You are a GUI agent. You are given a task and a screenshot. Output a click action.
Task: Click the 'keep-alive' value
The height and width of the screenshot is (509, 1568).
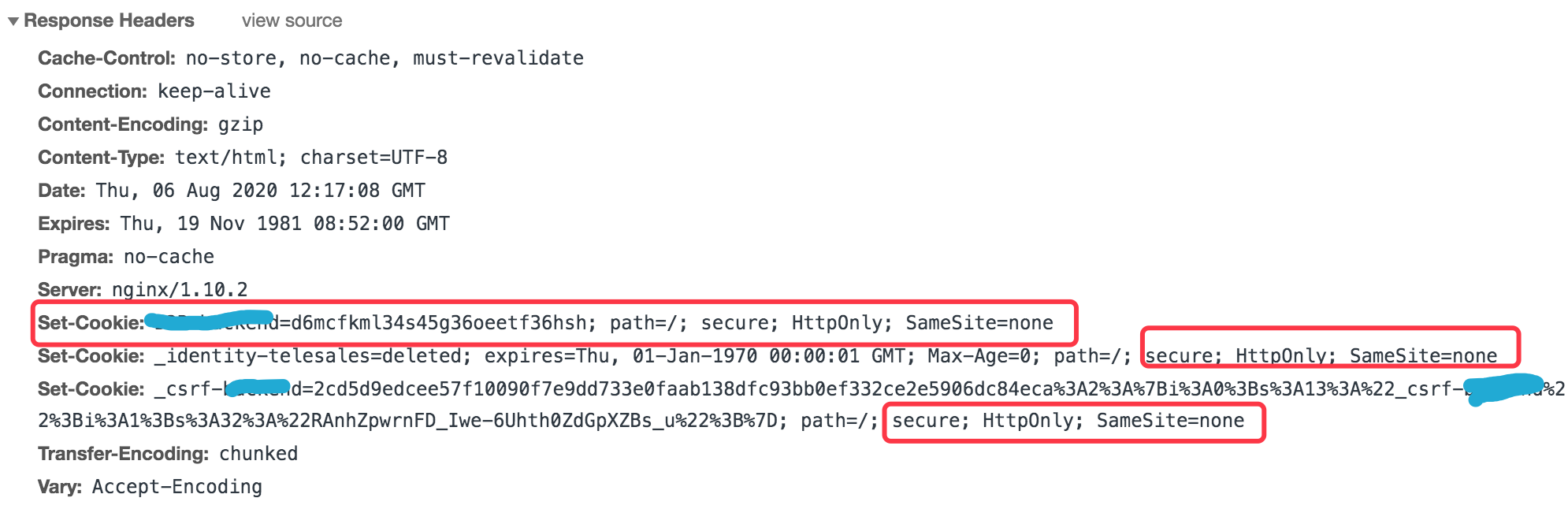(214, 91)
